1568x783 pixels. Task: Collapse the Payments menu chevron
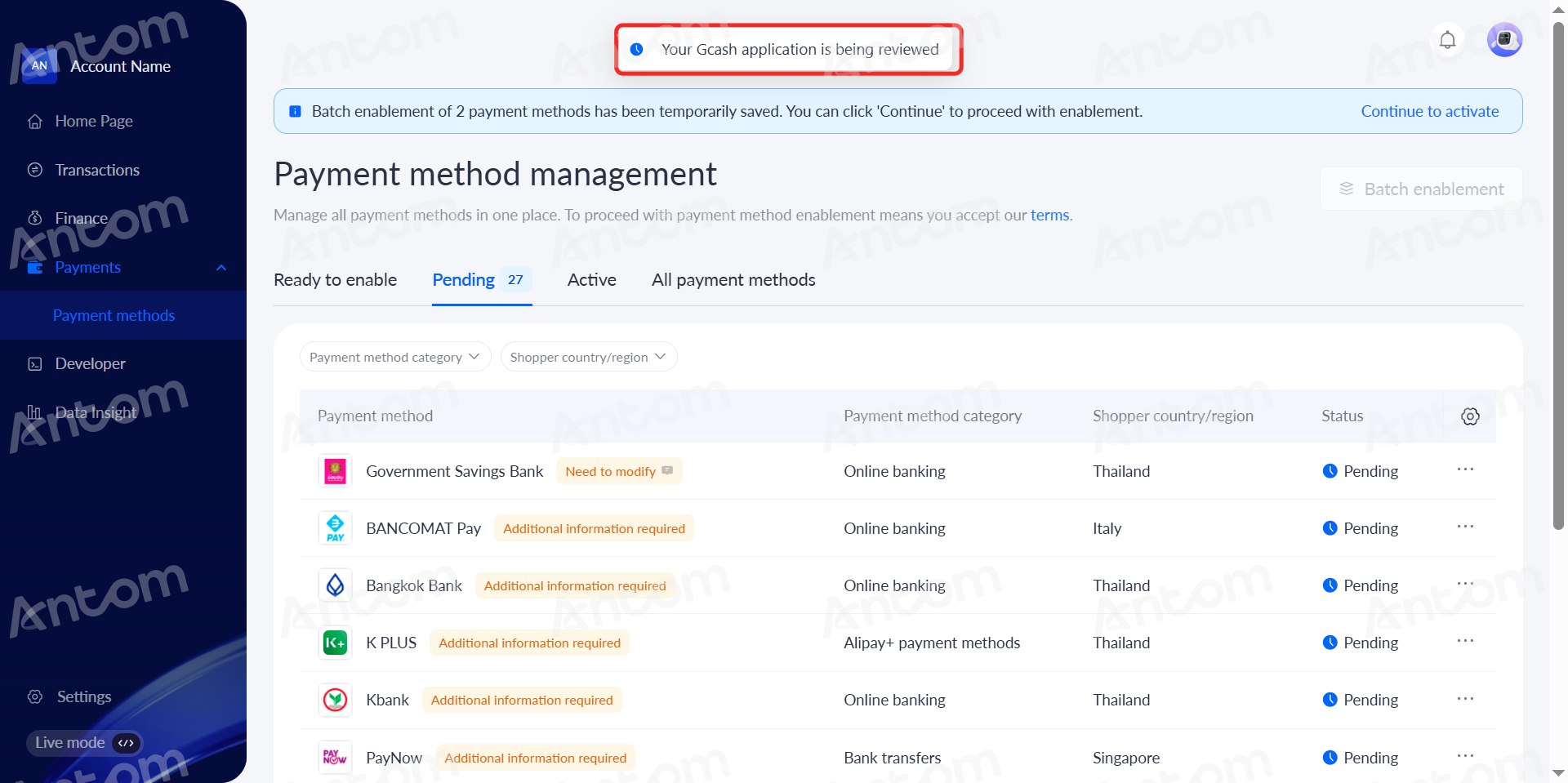[221, 268]
